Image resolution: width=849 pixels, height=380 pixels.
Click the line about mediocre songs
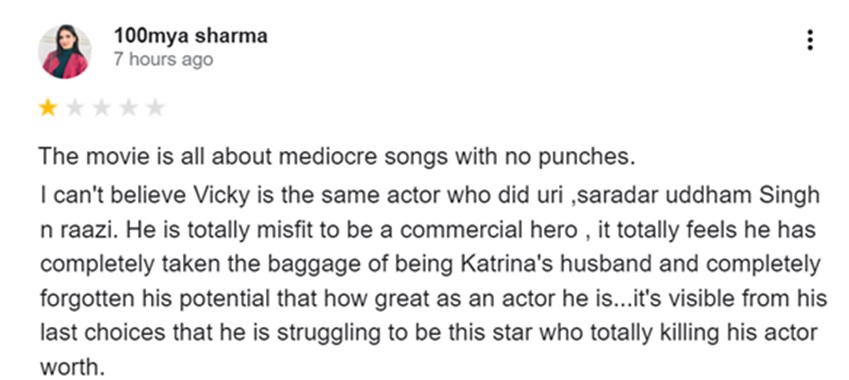coord(337,157)
